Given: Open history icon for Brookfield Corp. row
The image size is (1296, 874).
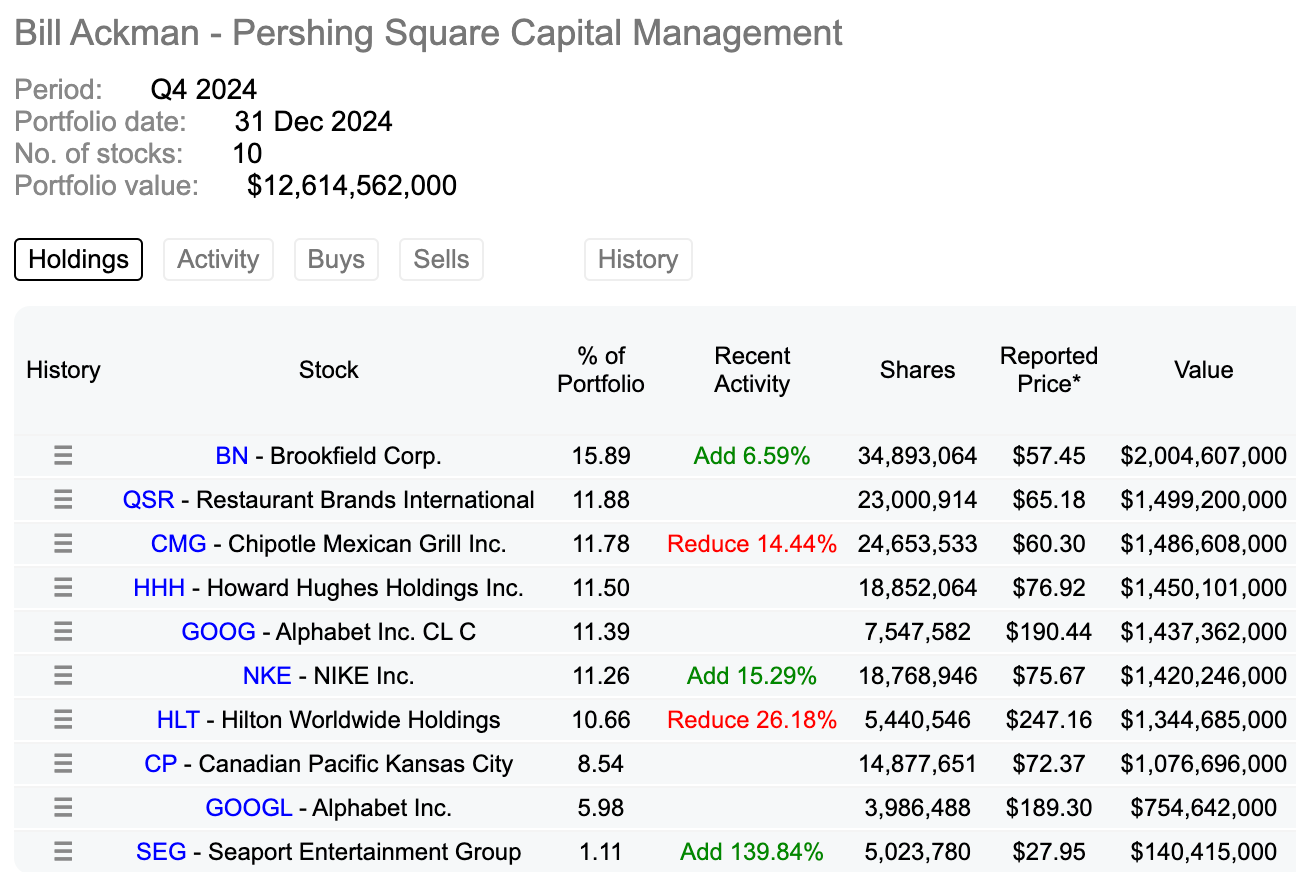Looking at the screenshot, I should (63, 456).
